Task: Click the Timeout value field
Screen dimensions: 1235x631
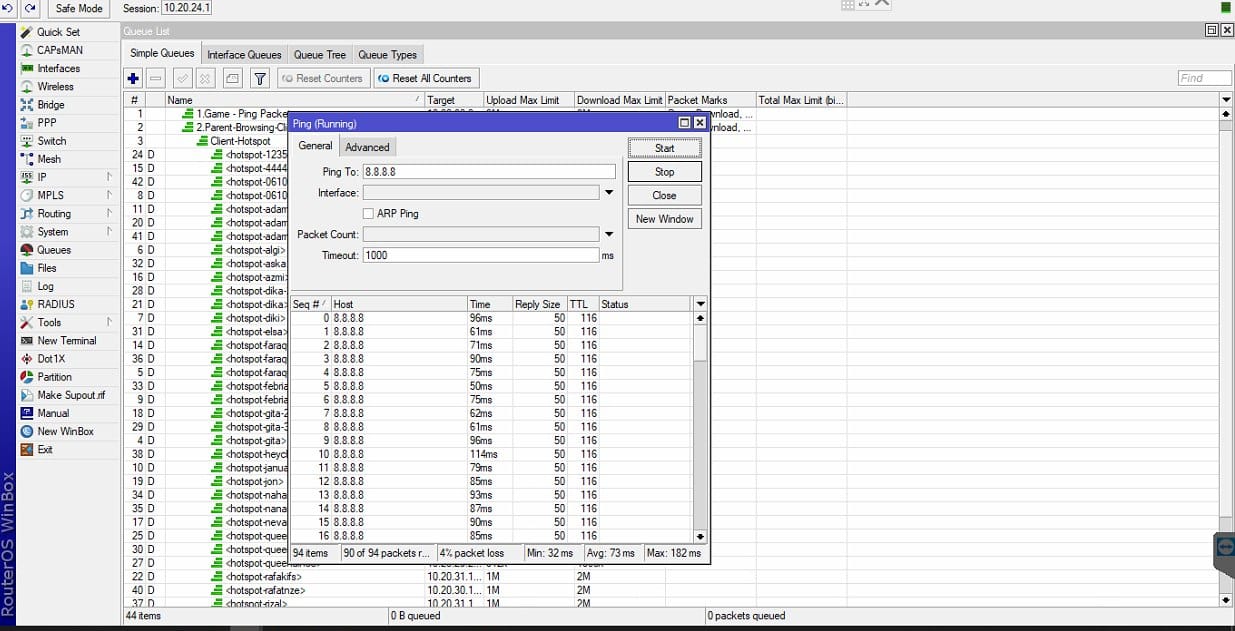Action: click(x=481, y=256)
